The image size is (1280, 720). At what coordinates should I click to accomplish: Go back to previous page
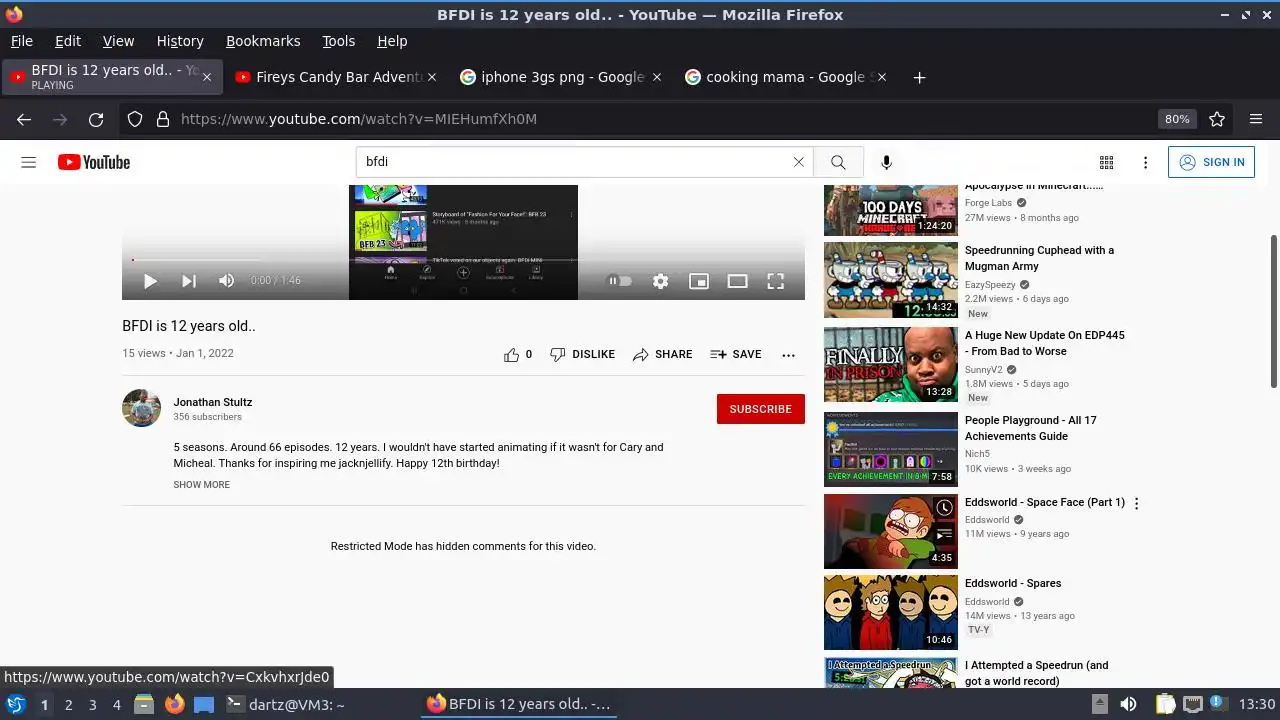coord(24,119)
